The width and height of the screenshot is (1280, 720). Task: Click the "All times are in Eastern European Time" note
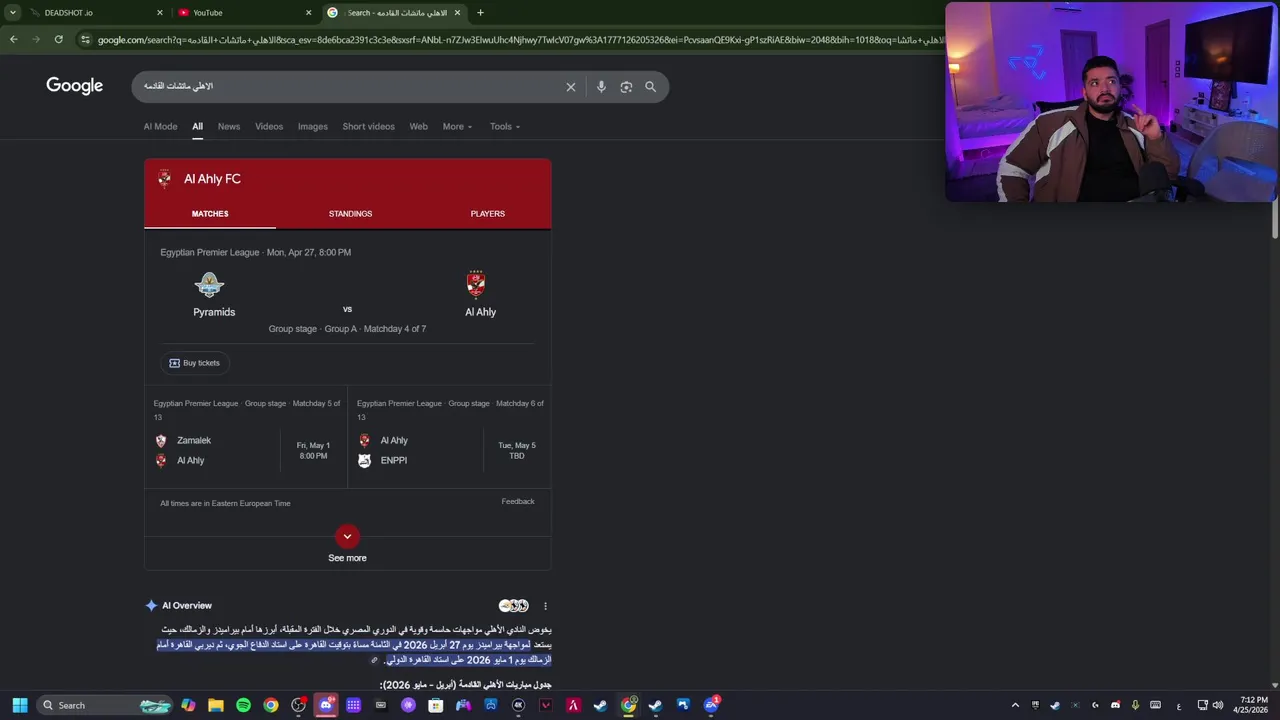point(225,504)
